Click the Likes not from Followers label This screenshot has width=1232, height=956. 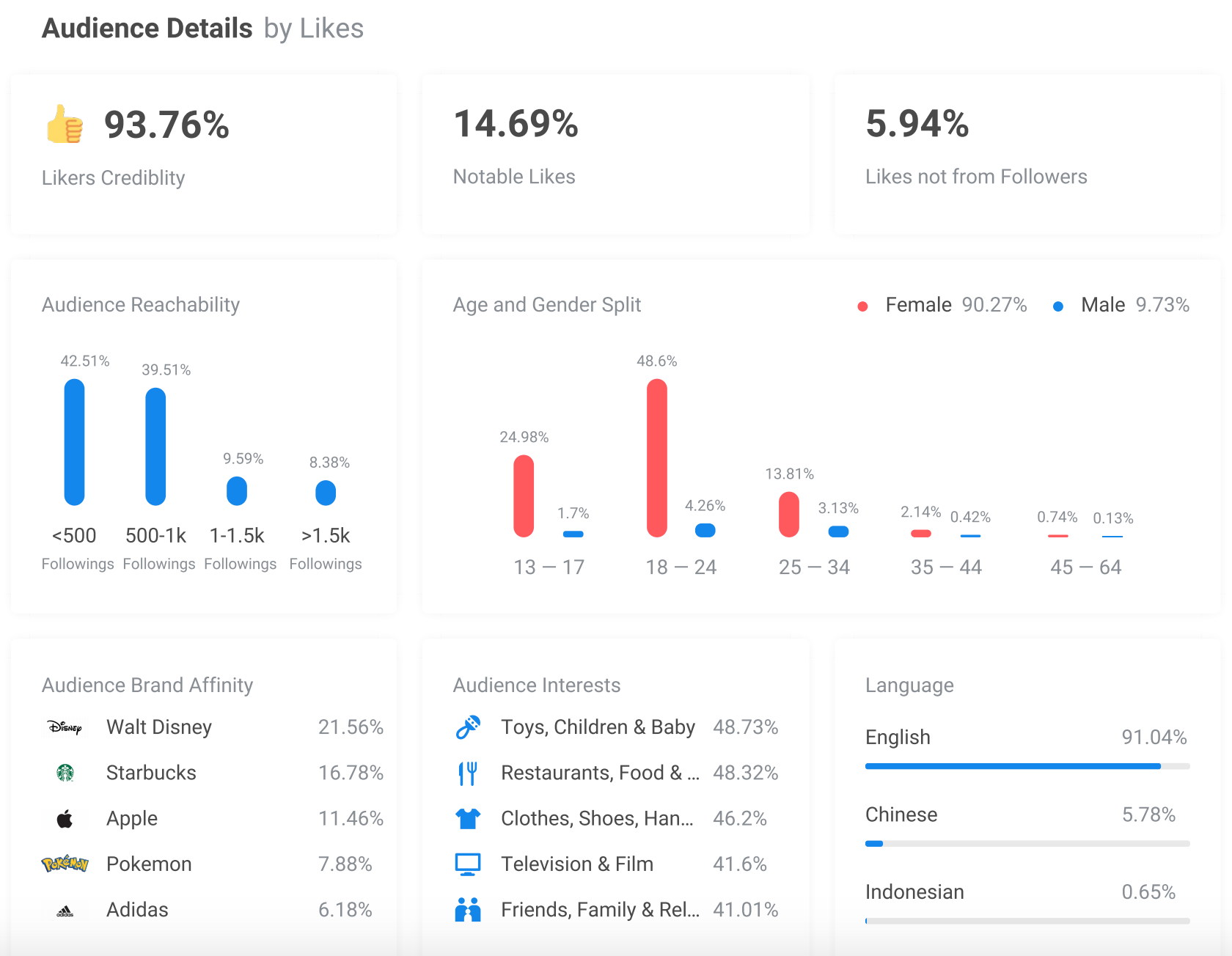point(976,177)
